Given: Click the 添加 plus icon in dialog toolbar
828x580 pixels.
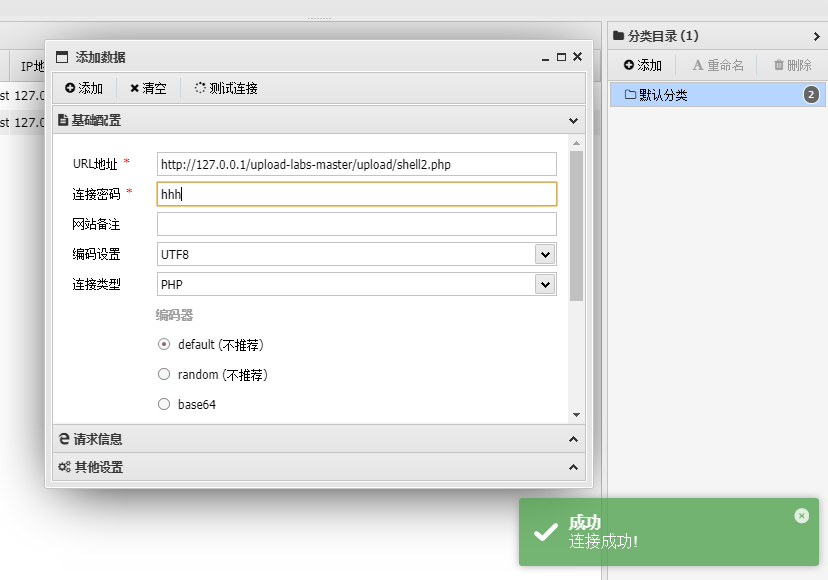Looking at the screenshot, I should (70, 88).
